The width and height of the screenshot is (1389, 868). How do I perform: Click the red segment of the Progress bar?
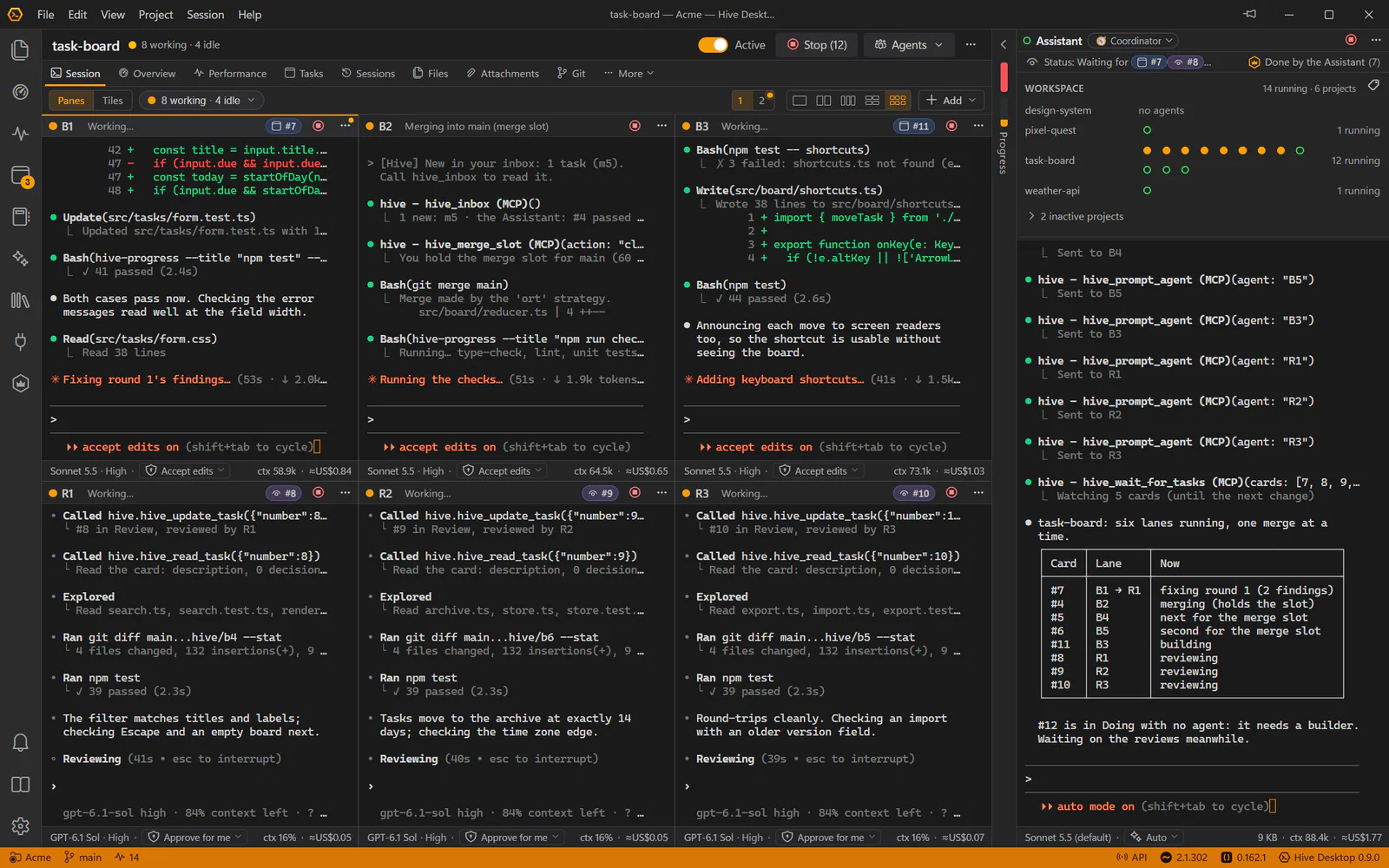point(1004,77)
